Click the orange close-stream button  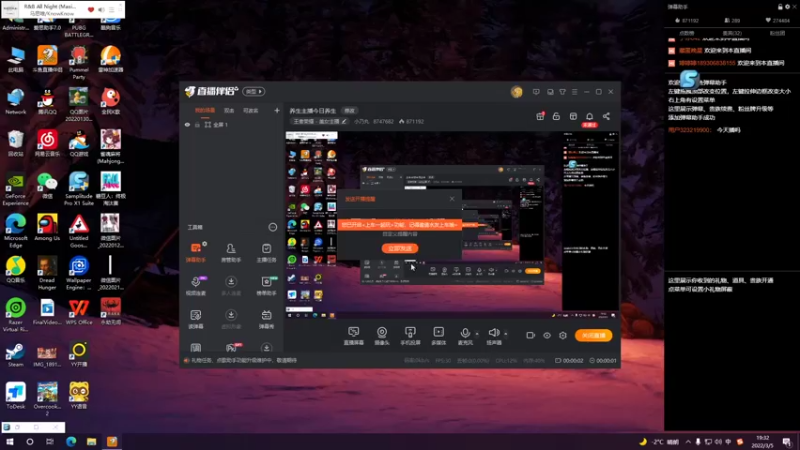click(x=593, y=335)
